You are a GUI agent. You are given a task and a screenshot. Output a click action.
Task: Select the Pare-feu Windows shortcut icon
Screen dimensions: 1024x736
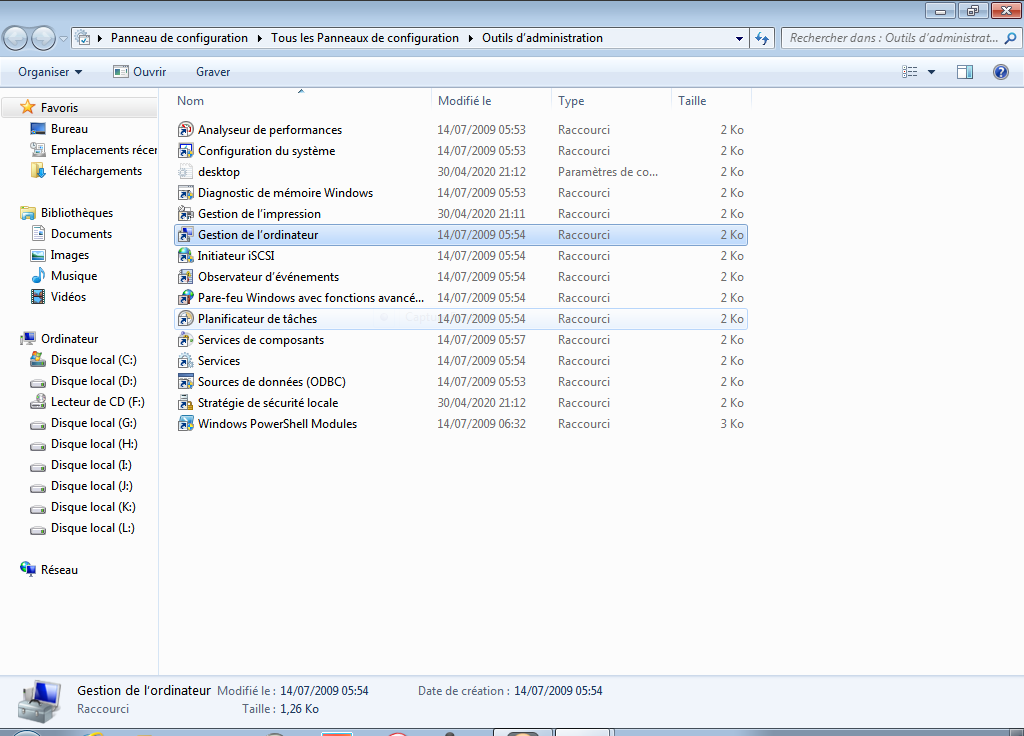[x=185, y=297]
